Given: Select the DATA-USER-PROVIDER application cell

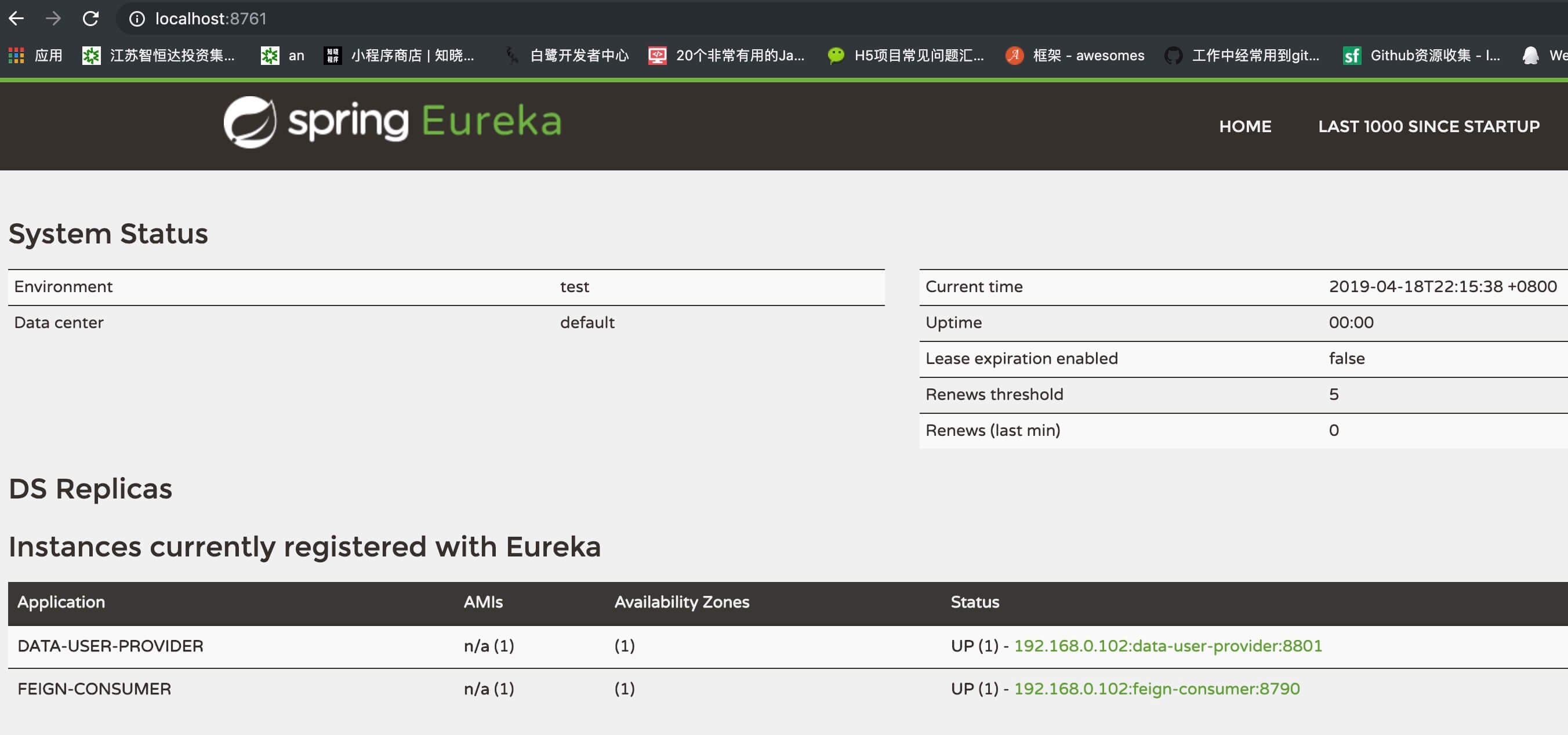Looking at the screenshot, I should [110, 646].
